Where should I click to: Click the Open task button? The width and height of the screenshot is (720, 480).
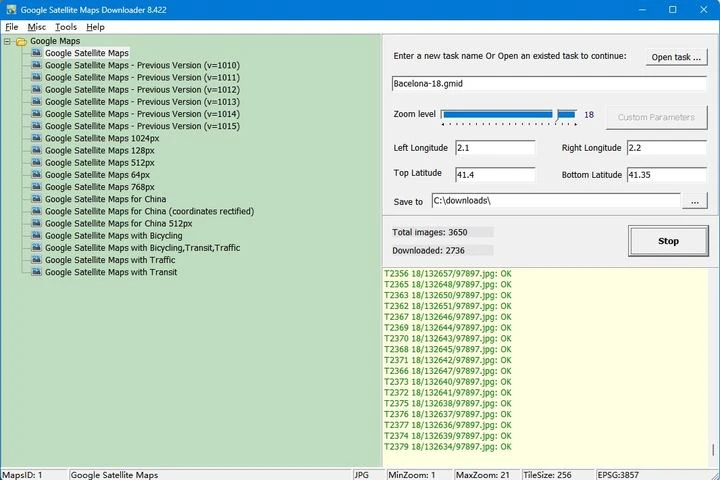click(x=676, y=57)
